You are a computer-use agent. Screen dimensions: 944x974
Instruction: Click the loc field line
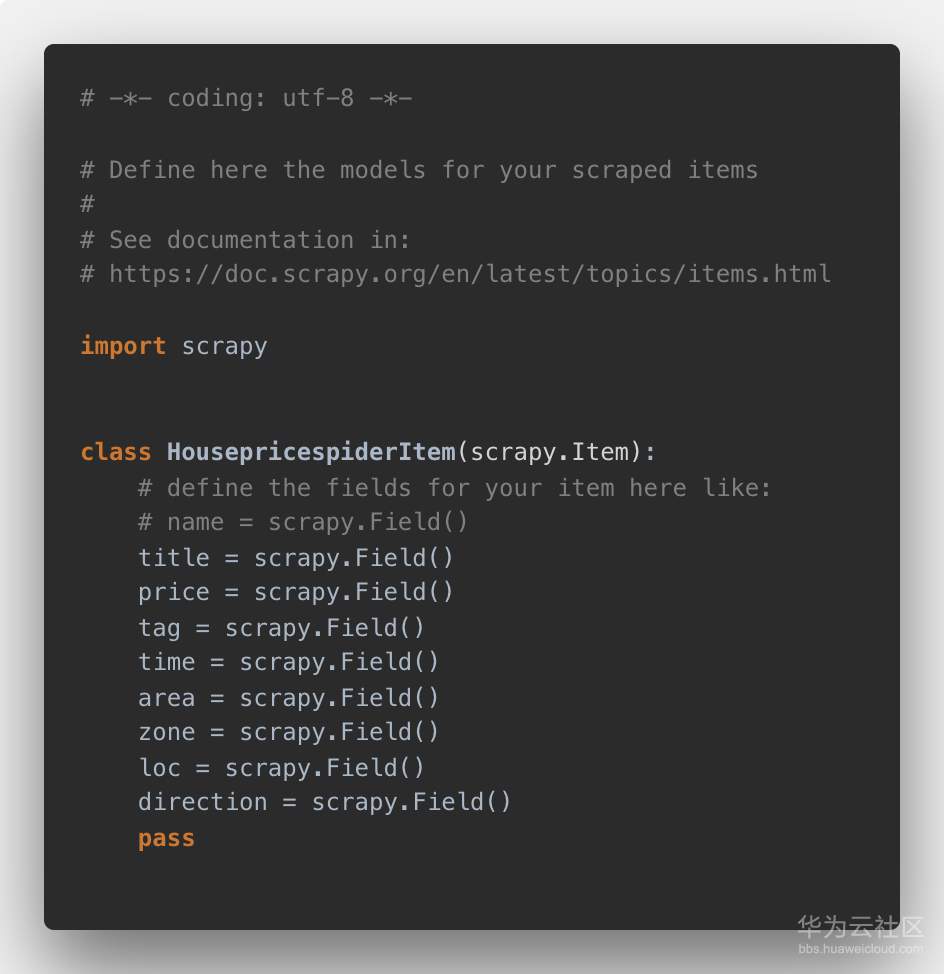(x=281, y=767)
